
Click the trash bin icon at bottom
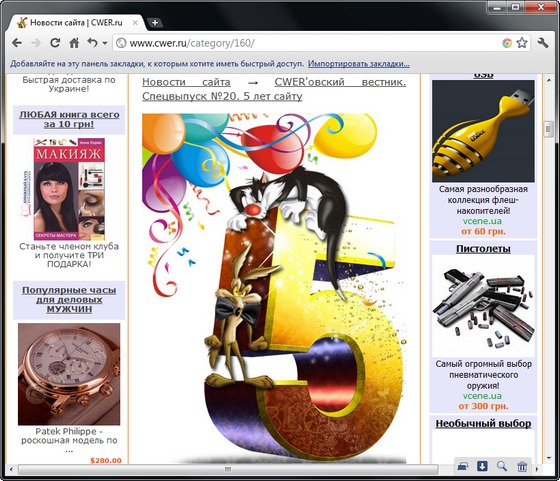[x=522, y=466]
